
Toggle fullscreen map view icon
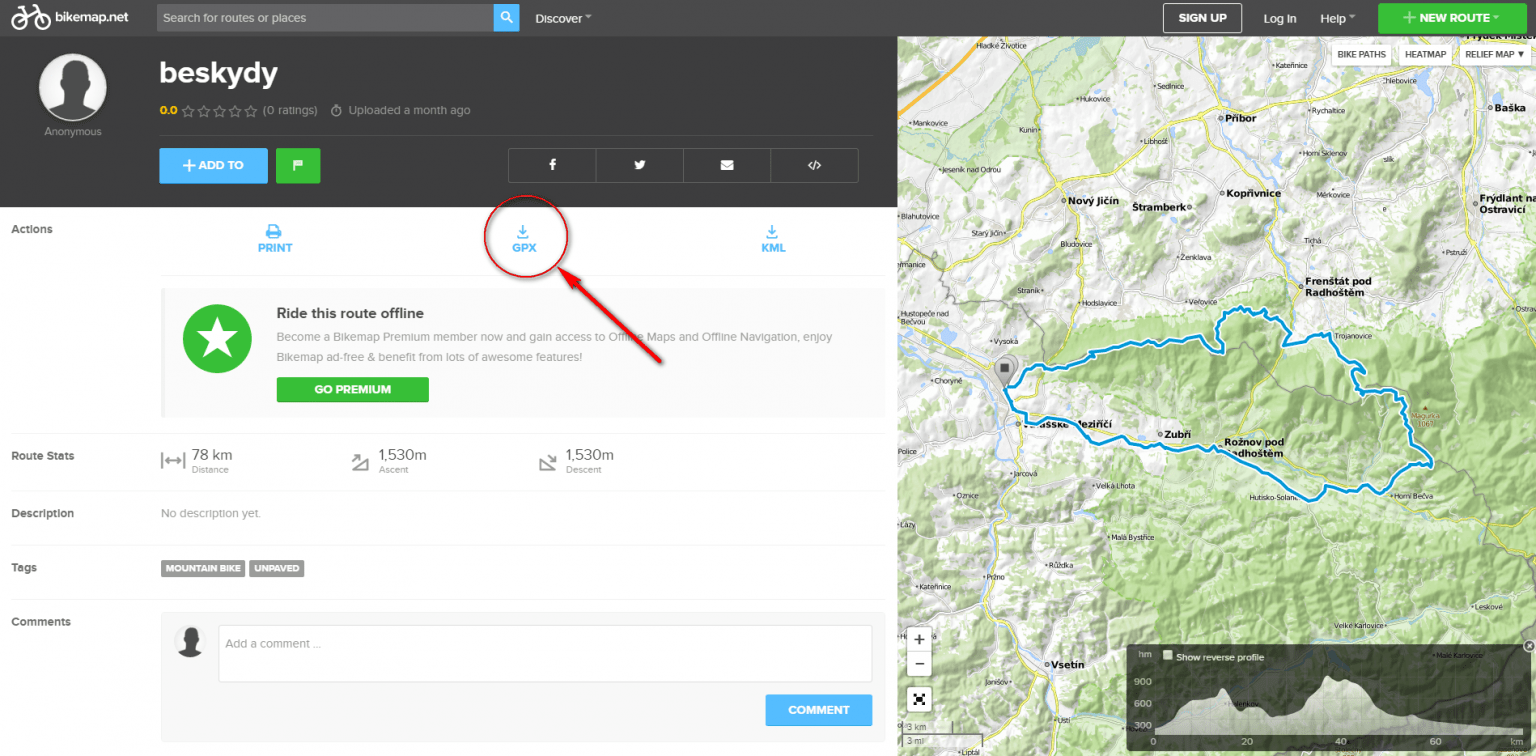(x=919, y=700)
